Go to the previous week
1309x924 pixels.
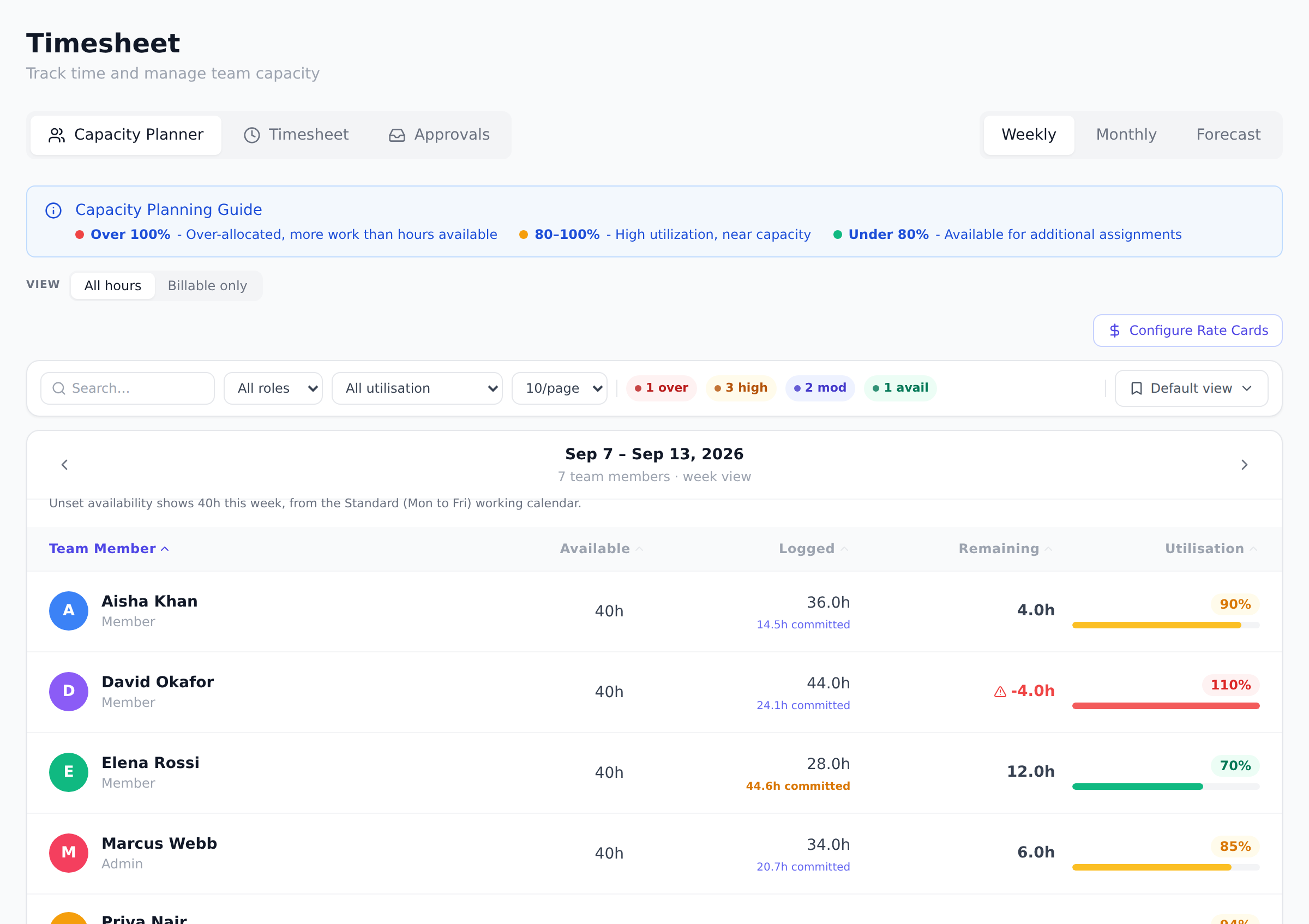pos(64,465)
